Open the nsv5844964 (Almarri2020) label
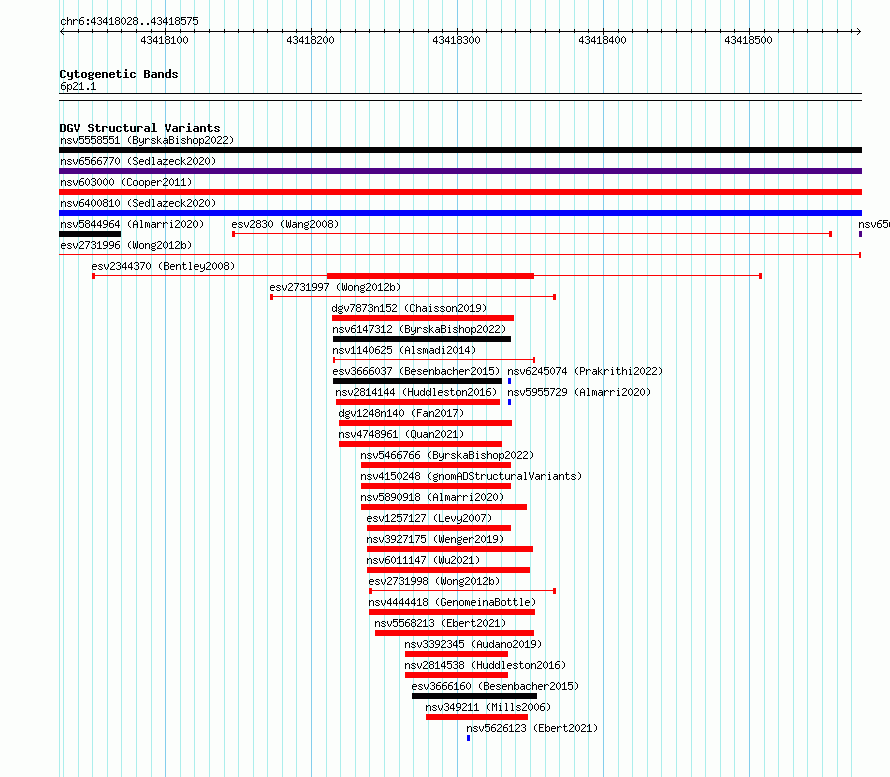 pyautogui.click(x=132, y=224)
